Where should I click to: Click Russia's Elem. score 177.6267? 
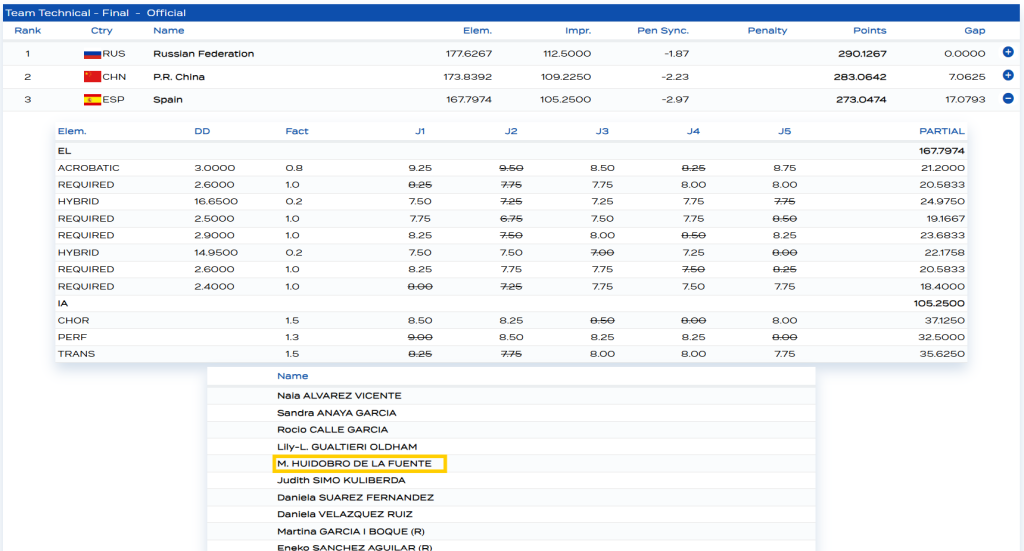tap(468, 54)
